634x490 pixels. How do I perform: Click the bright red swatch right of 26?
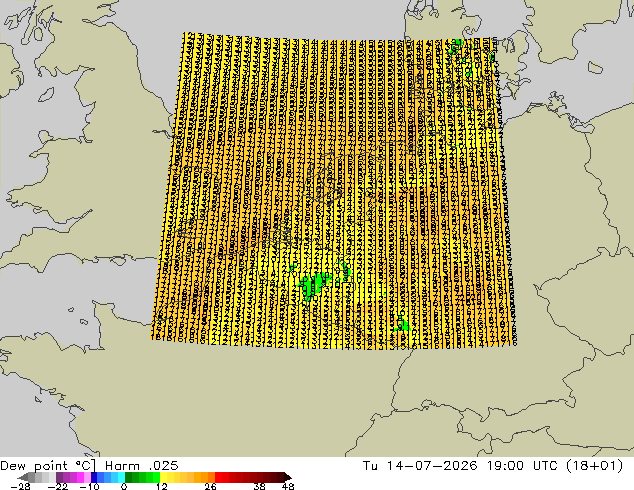point(219,477)
